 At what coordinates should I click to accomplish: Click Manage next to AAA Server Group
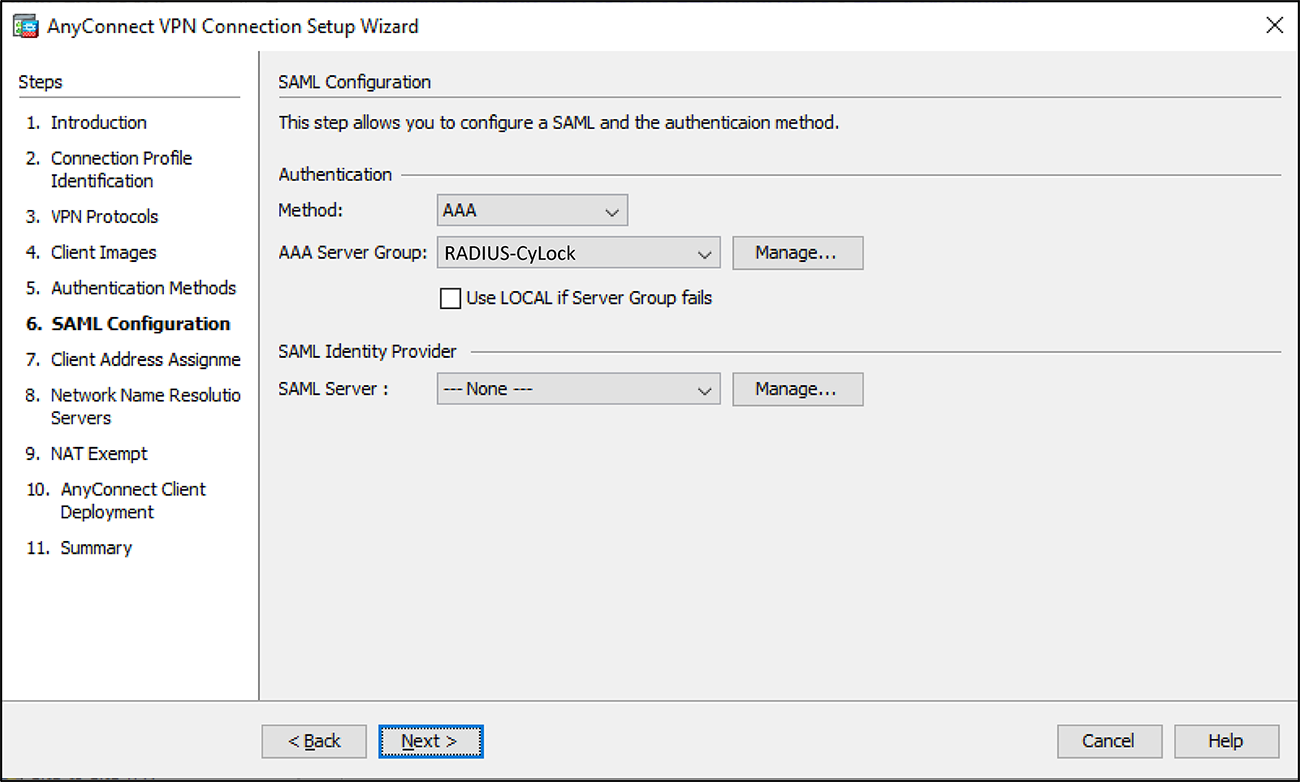(797, 254)
